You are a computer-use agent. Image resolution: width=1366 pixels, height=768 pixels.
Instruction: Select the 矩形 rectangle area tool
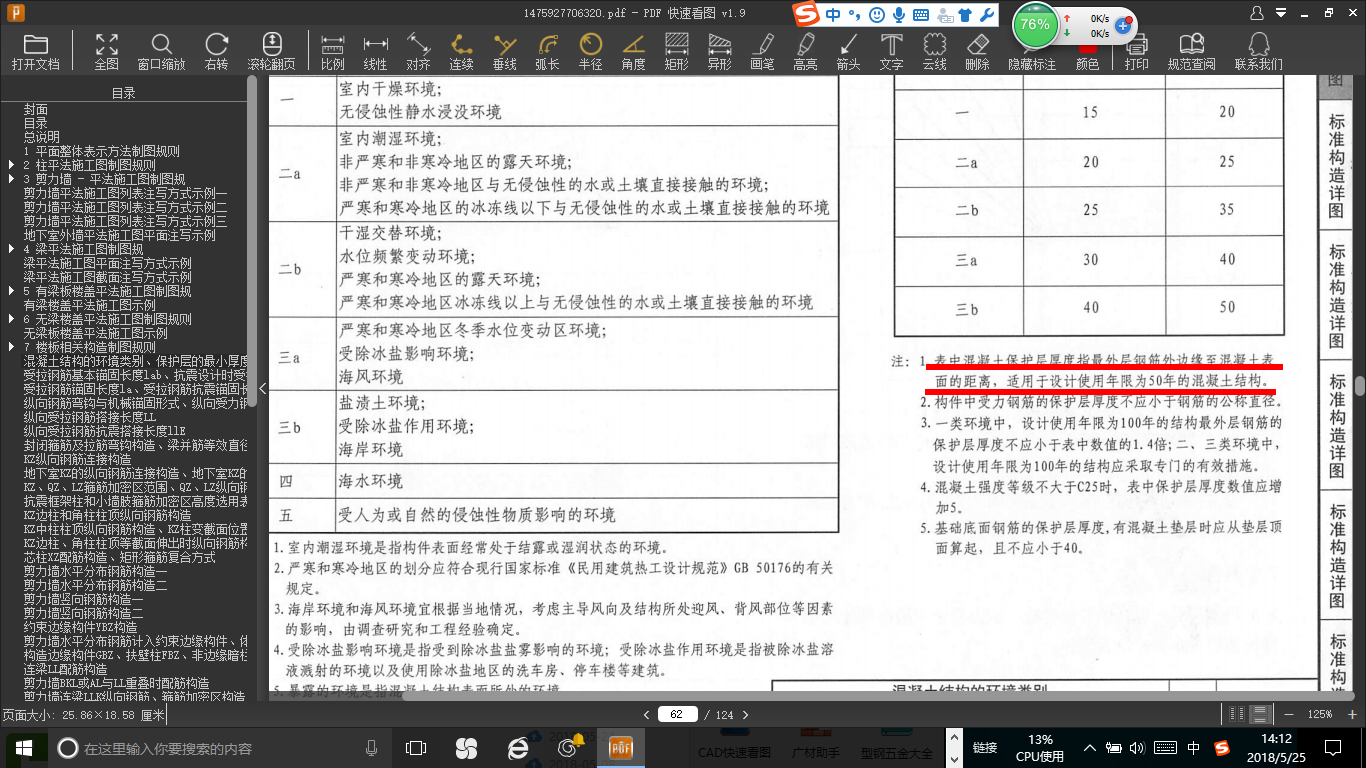coord(676,51)
